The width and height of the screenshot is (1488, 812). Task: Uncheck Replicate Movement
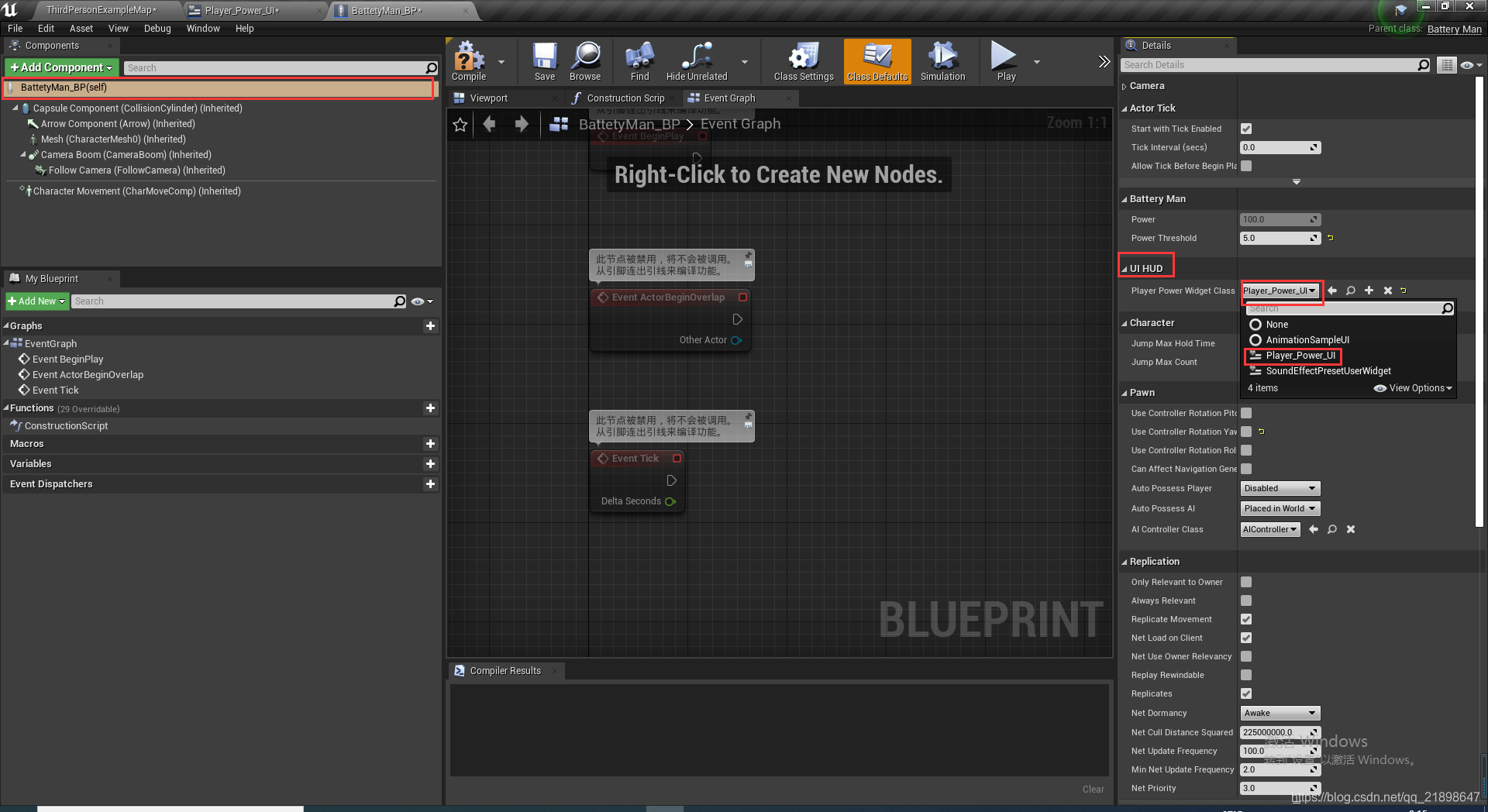(1245, 619)
